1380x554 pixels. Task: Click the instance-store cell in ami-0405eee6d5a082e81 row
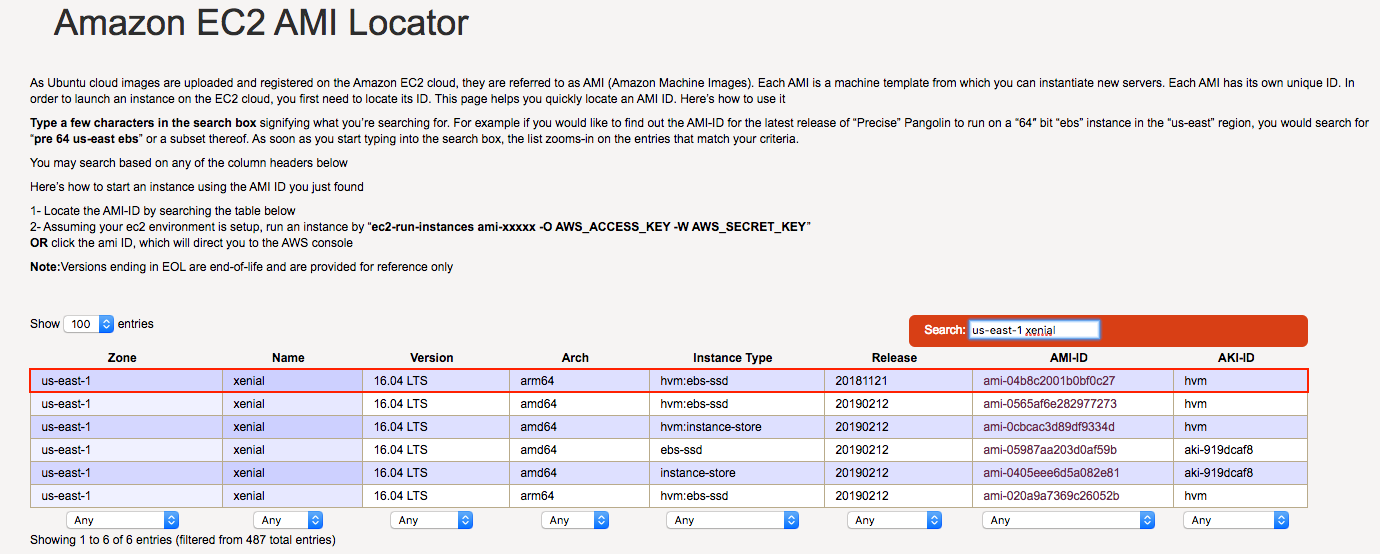(737, 473)
